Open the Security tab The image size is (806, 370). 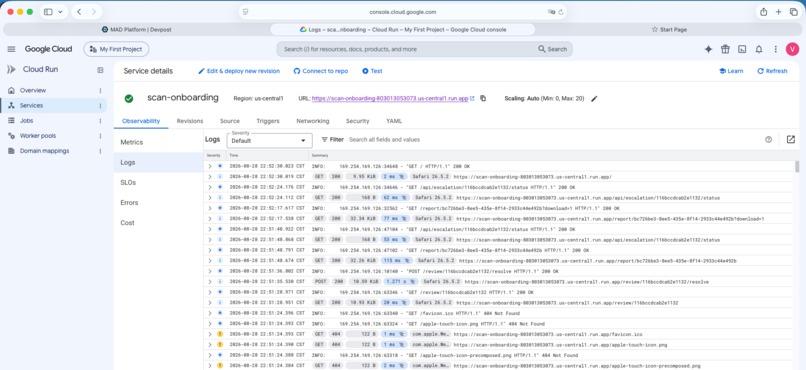point(357,121)
